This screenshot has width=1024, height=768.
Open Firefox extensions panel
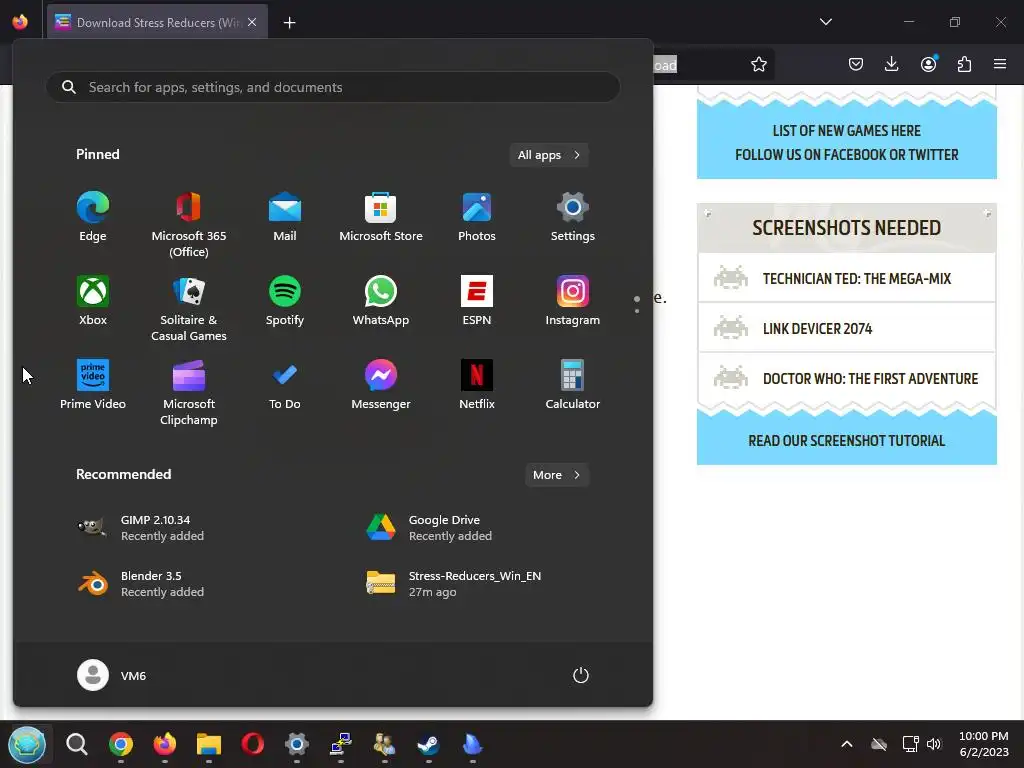964,64
